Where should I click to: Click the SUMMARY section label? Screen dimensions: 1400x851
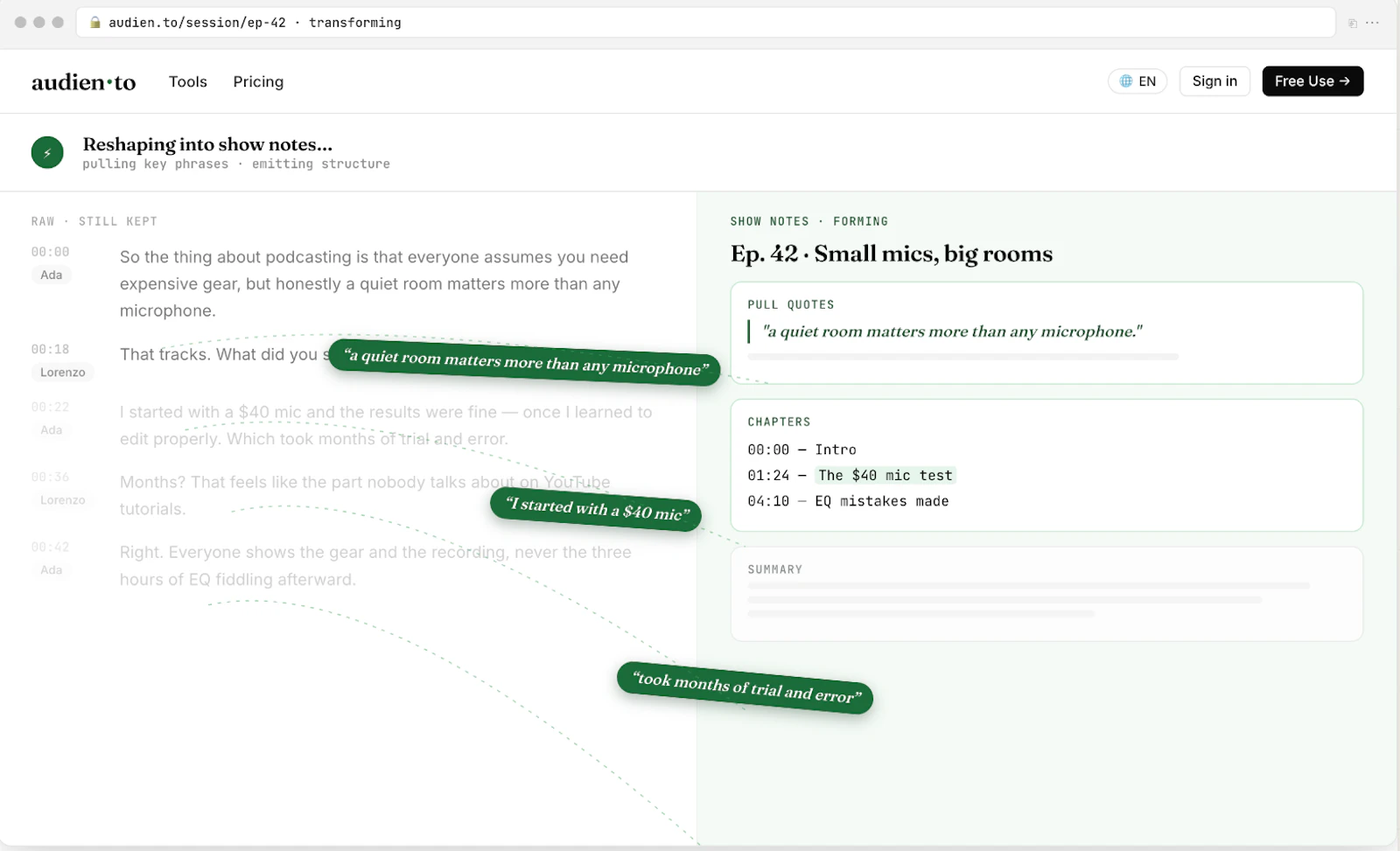point(775,569)
